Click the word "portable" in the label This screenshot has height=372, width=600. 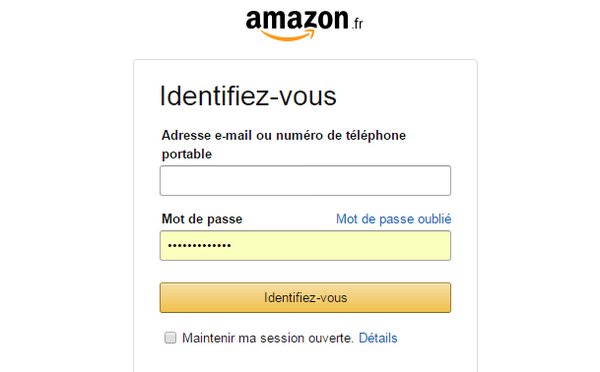click(187, 154)
